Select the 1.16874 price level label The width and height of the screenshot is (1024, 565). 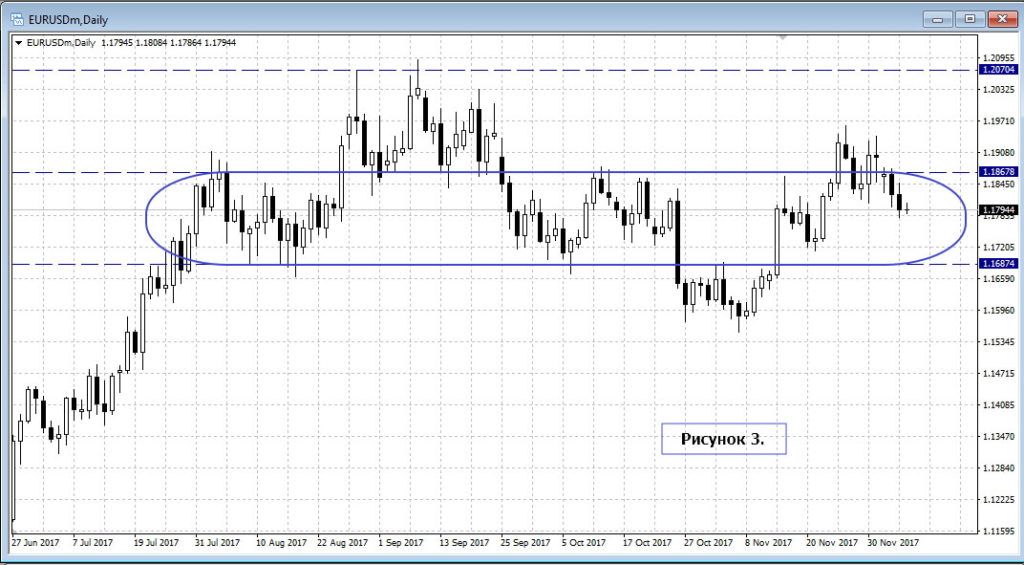[x=996, y=264]
